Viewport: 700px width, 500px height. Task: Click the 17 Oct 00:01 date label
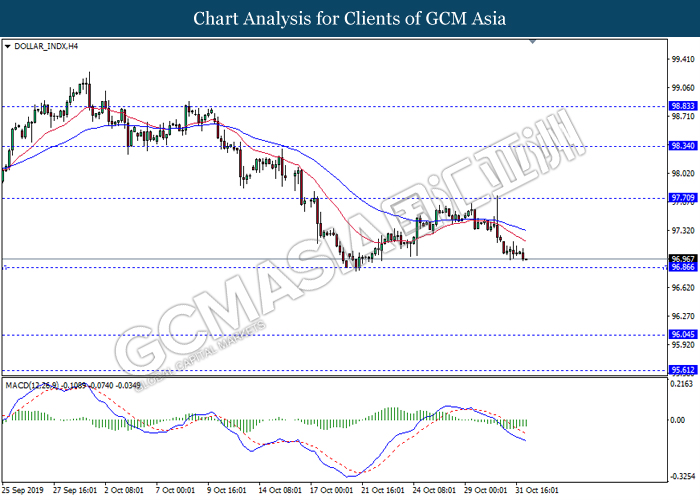click(332, 489)
